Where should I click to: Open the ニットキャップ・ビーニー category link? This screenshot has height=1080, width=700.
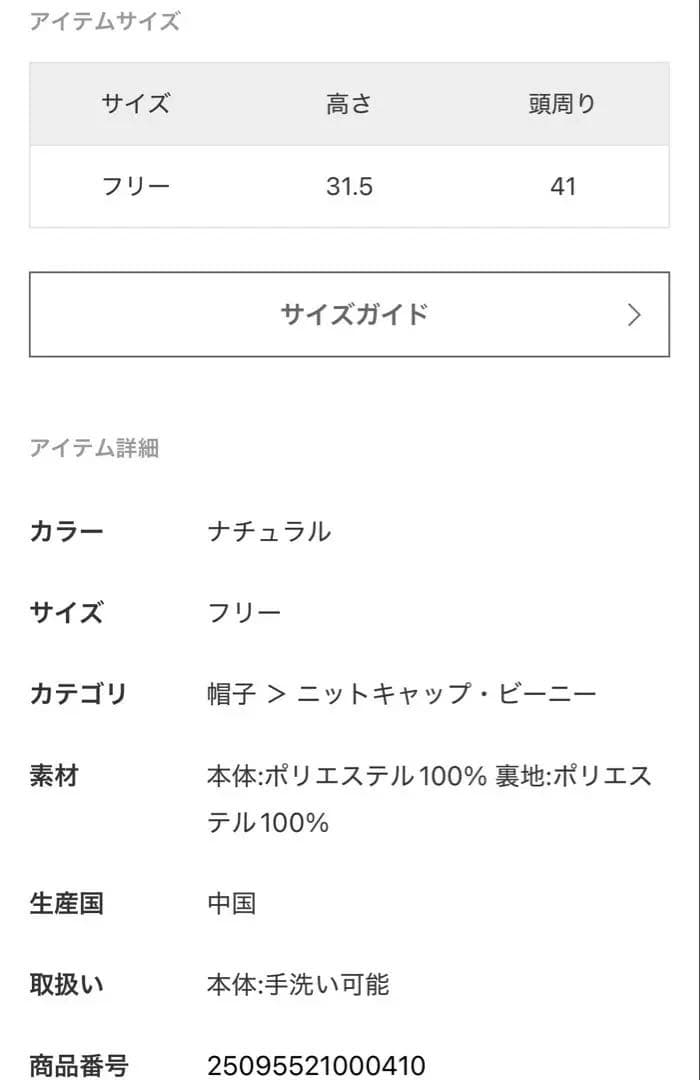(x=447, y=694)
